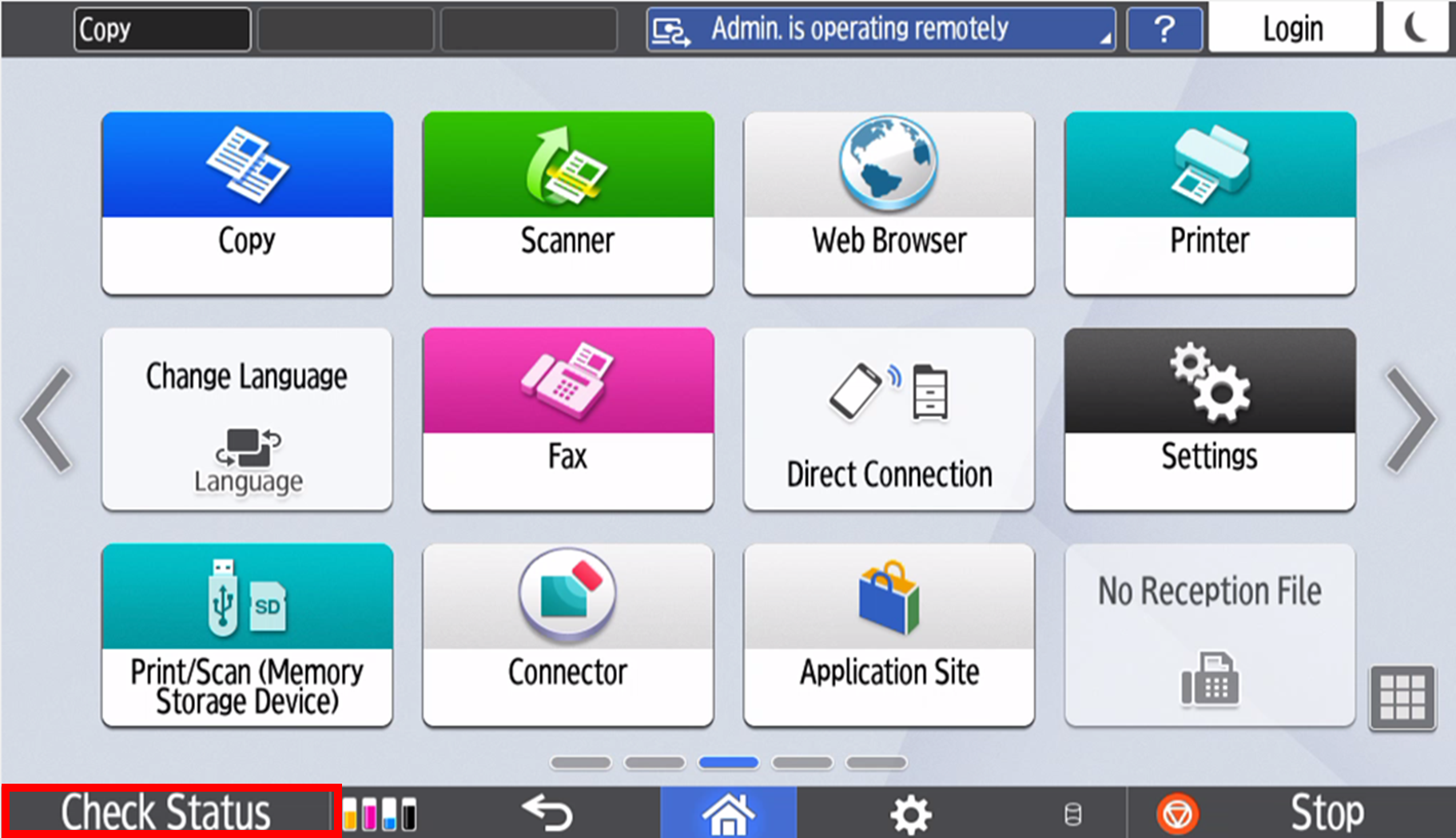Open the bottom bar gear menu
This screenshot has width=1456, height=838.
pos(911,814)
